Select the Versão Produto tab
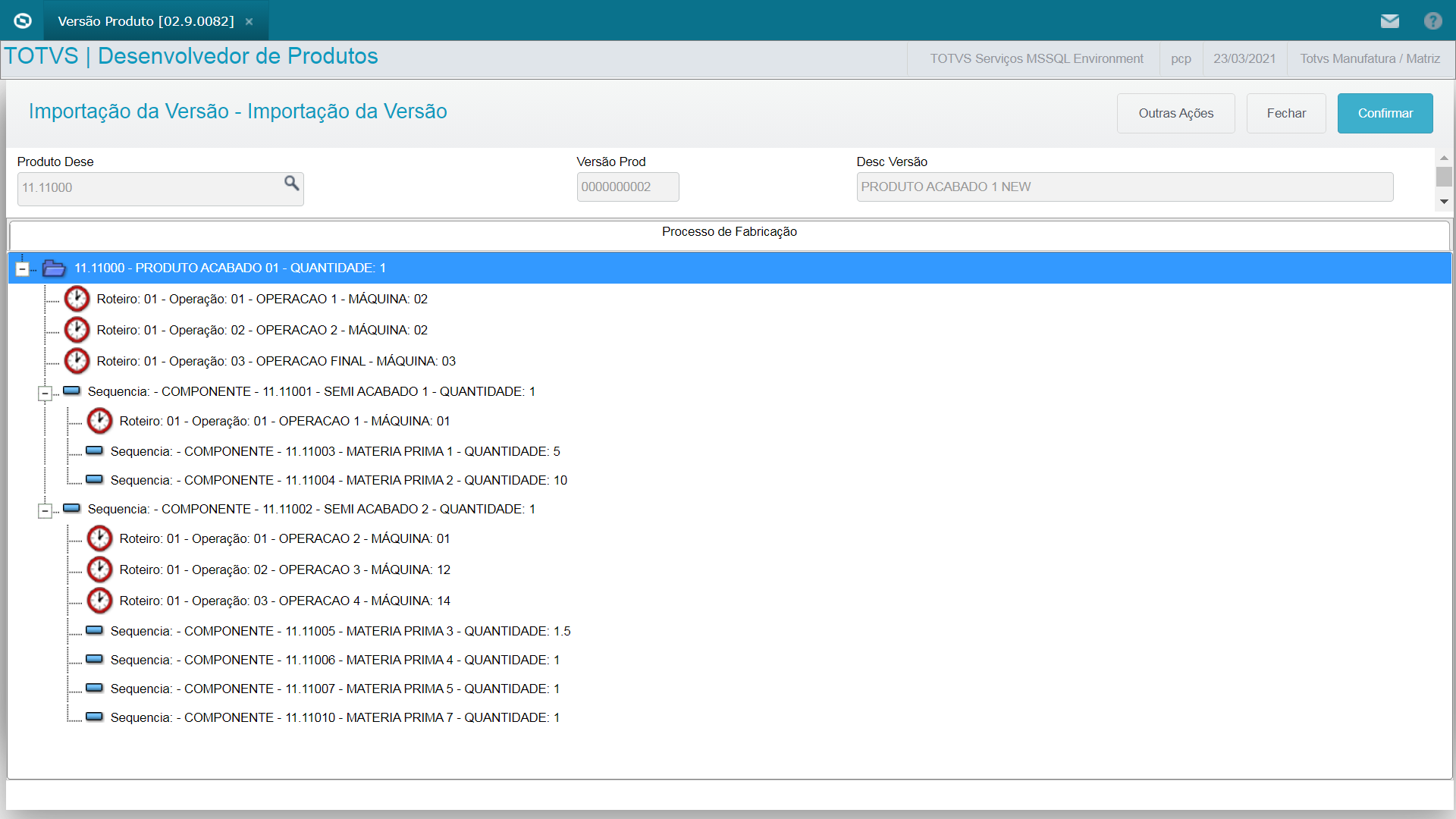 click(x=146, y=21)
